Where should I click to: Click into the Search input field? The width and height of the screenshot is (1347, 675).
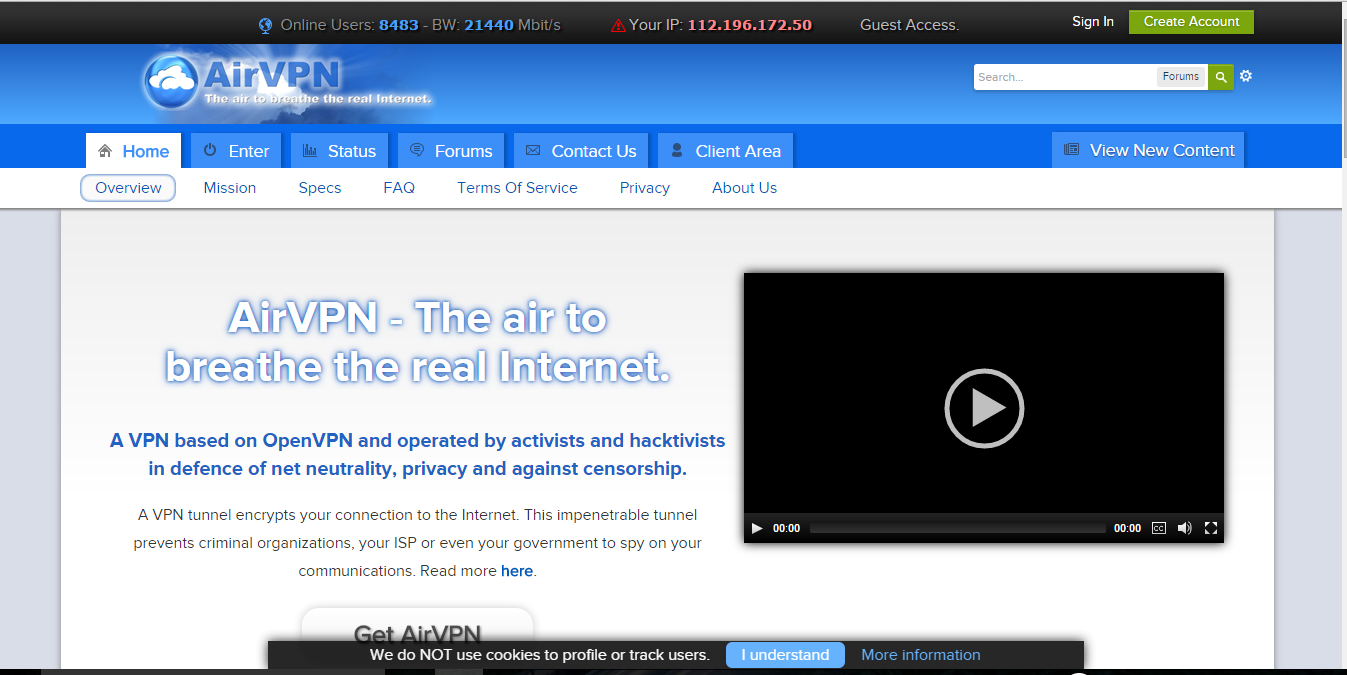1065,77
